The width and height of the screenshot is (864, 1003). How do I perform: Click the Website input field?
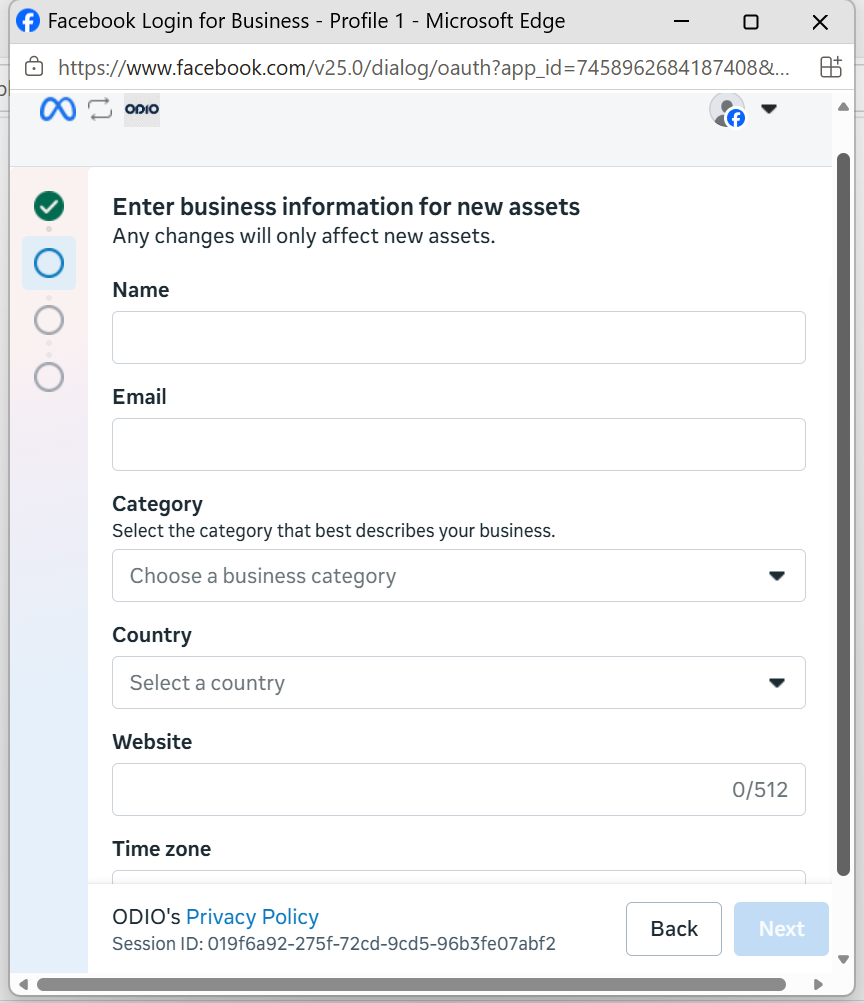click(x=459, y=789)
